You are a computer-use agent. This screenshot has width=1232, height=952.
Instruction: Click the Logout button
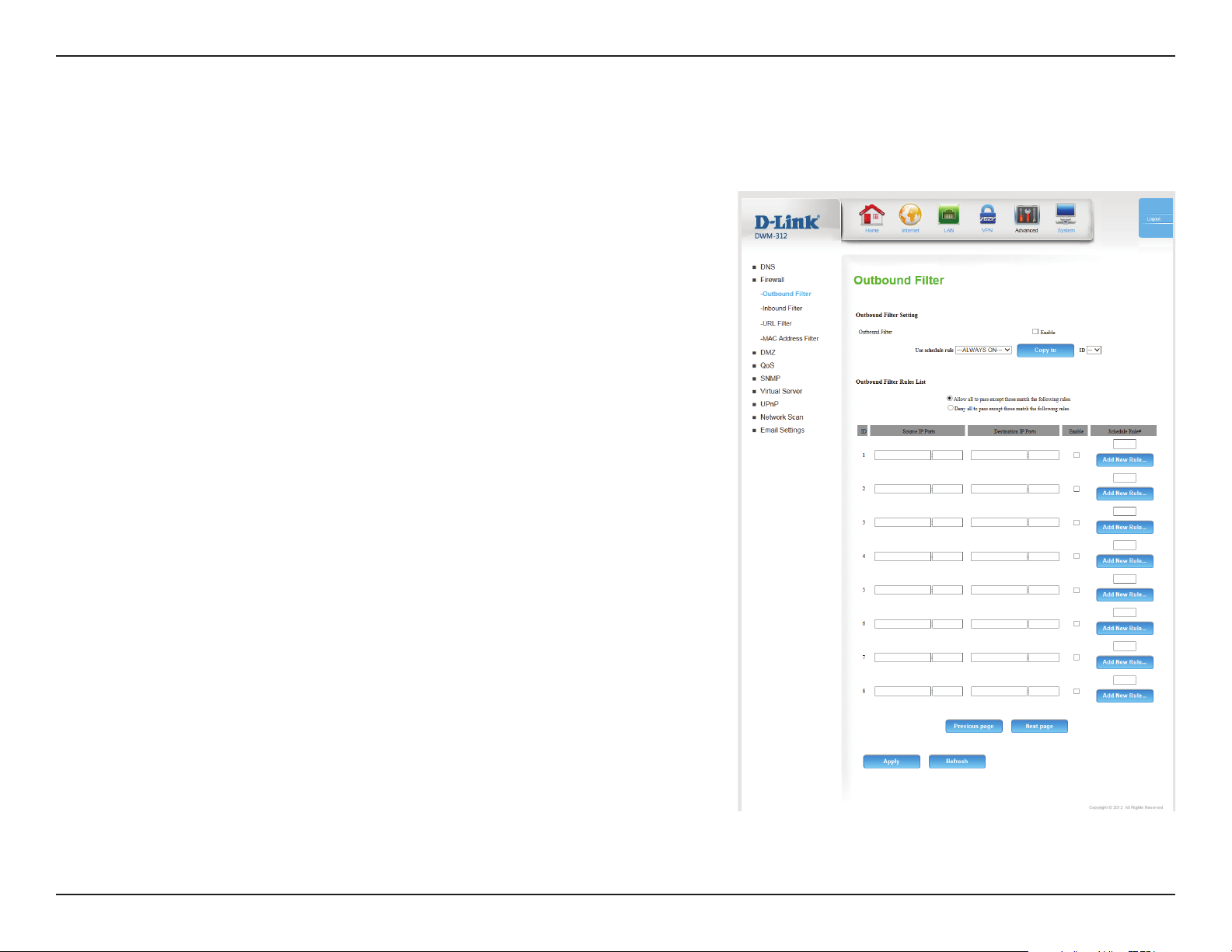tap(1153, 219)
